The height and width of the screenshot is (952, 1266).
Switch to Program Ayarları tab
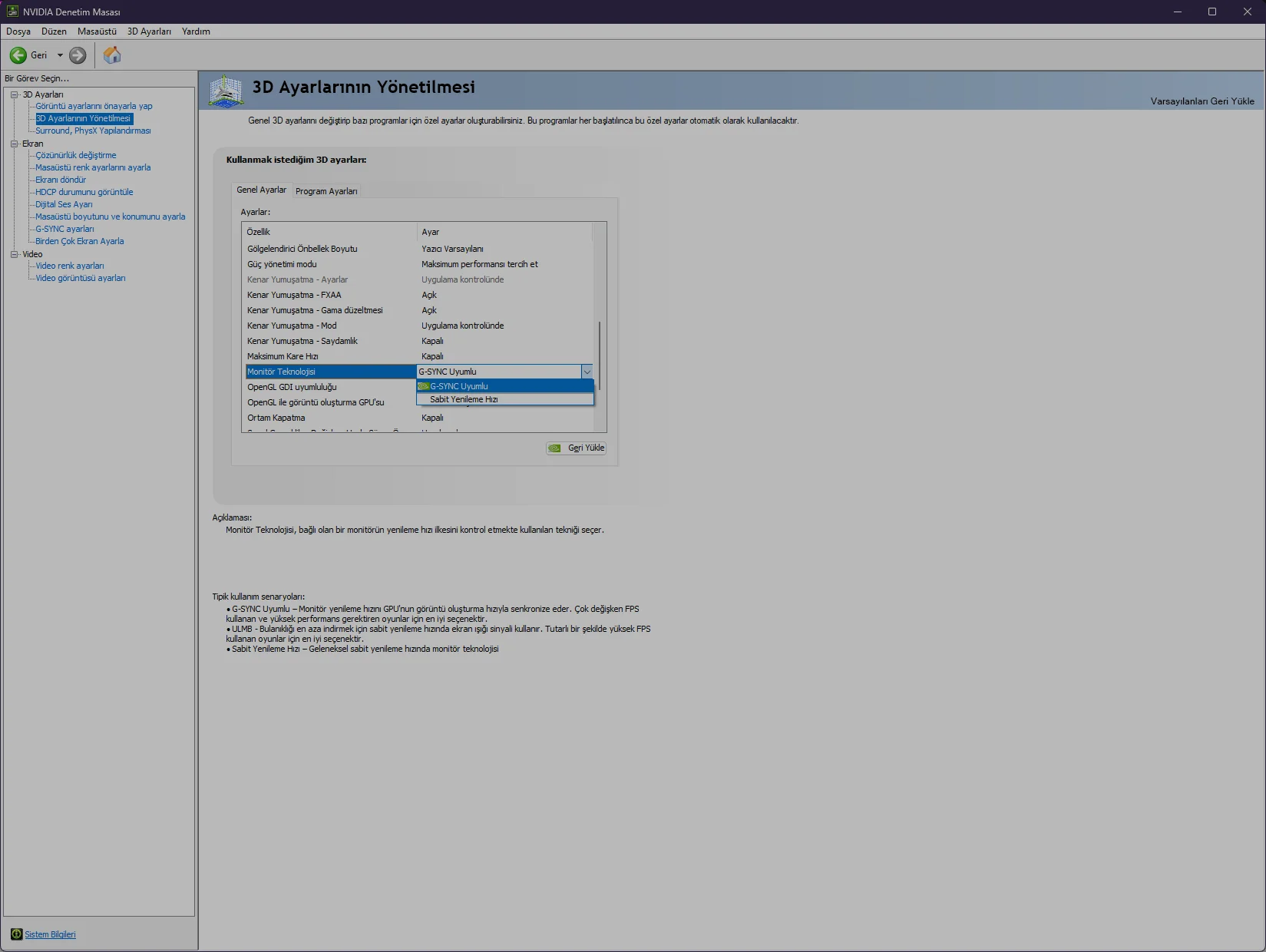(326, 191)
